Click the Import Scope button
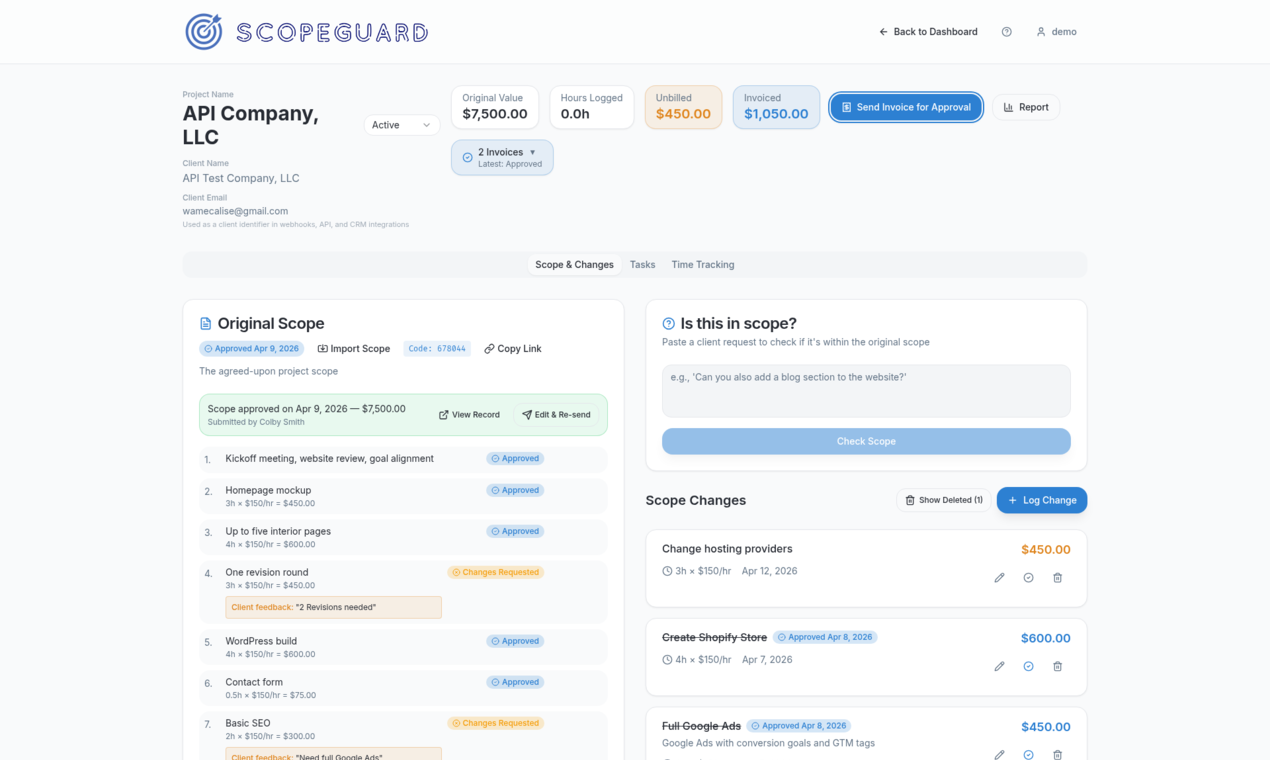The image size is (1270, 760). pyautogui.click(x=354, y=349)
